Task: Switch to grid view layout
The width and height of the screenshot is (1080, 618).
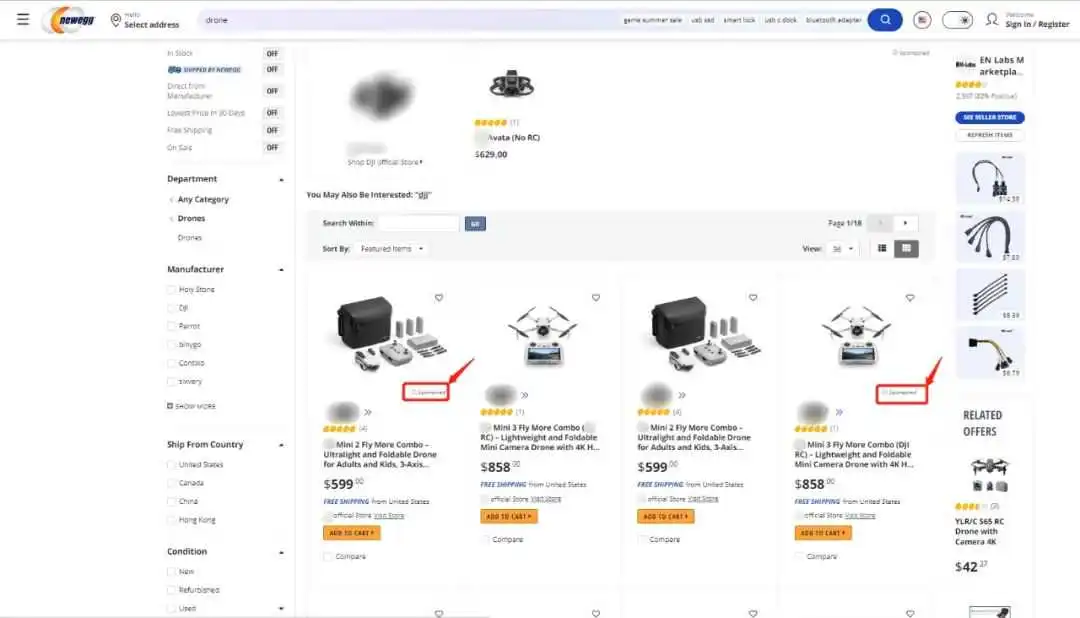Action: pos(906,248)
